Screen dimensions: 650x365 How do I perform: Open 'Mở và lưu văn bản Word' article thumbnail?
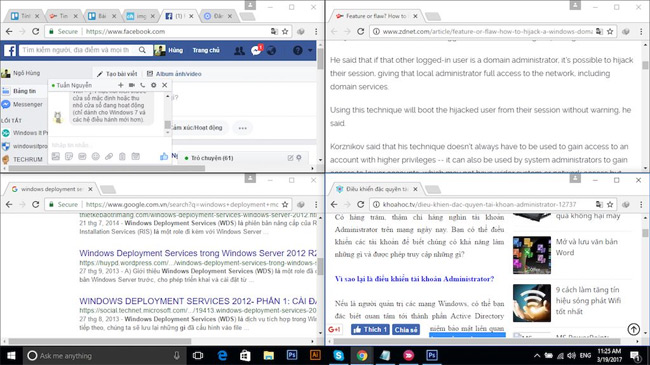point(532,255)
